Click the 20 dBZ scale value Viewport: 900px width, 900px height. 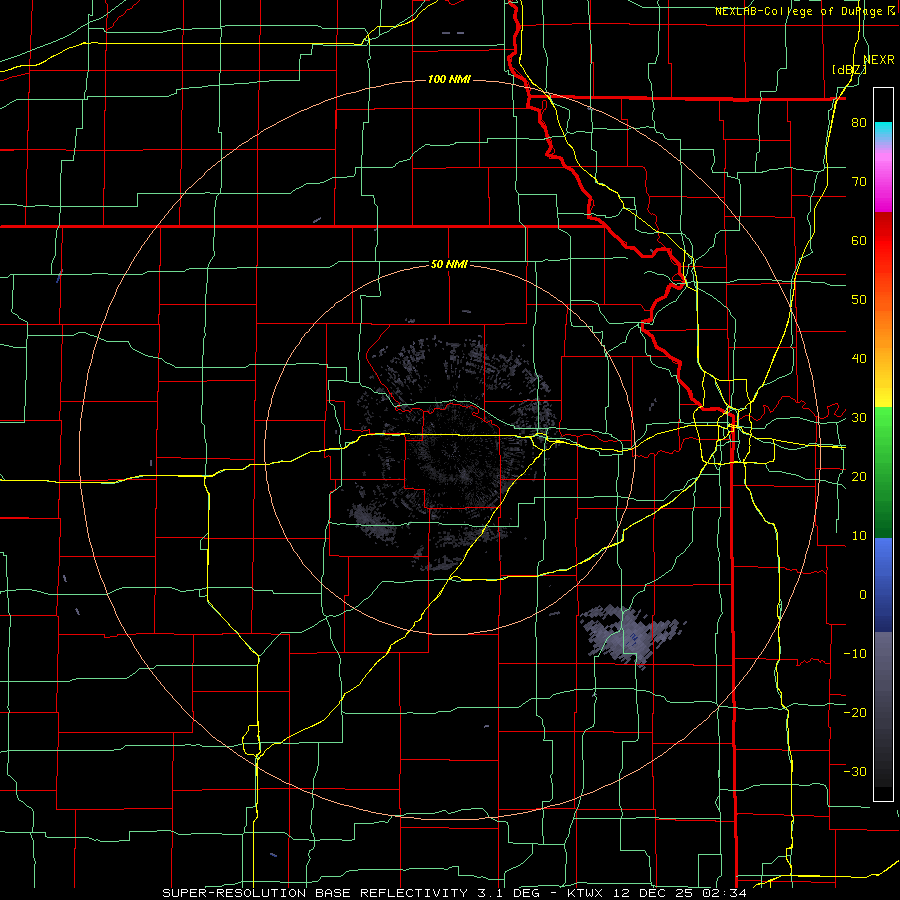[x=859, y=477]
